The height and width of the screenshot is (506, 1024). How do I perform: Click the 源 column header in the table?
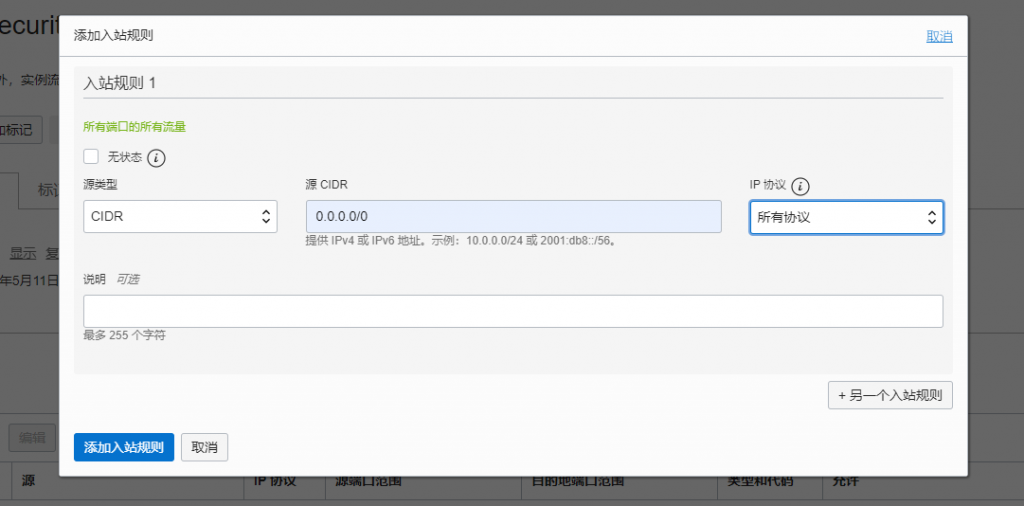click(30, 482)
